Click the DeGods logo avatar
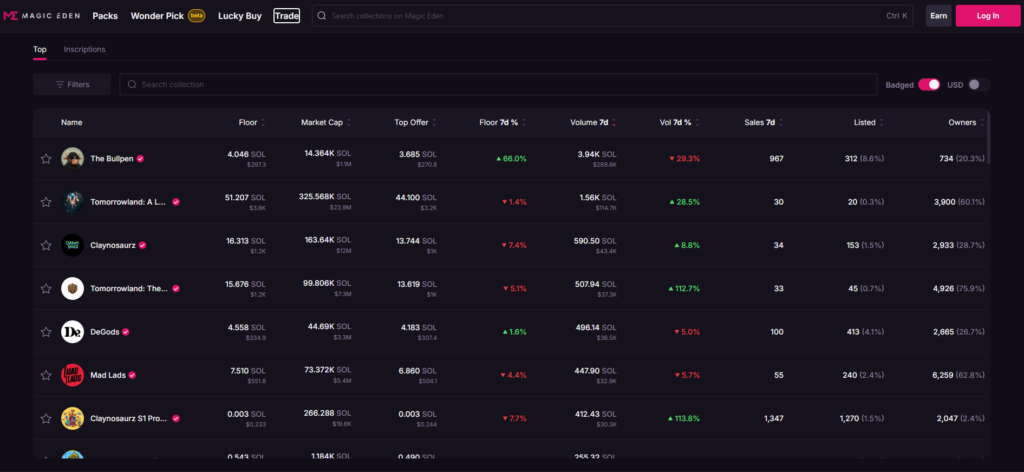 (72, 332)
